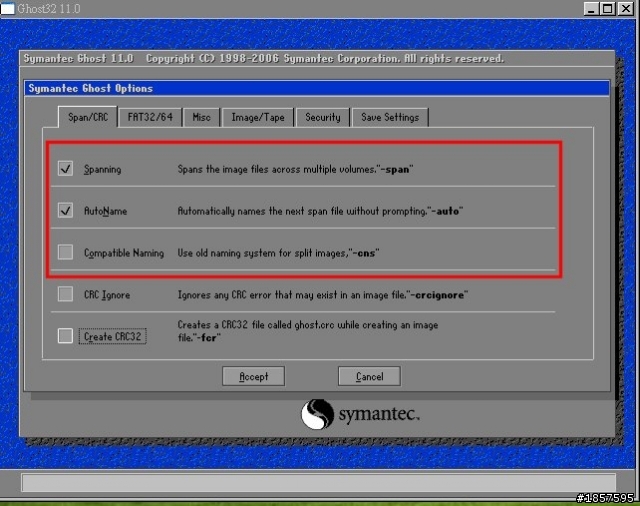Click the AutoName option label
This screenshot has width=640, height=506.
(105, 211)
